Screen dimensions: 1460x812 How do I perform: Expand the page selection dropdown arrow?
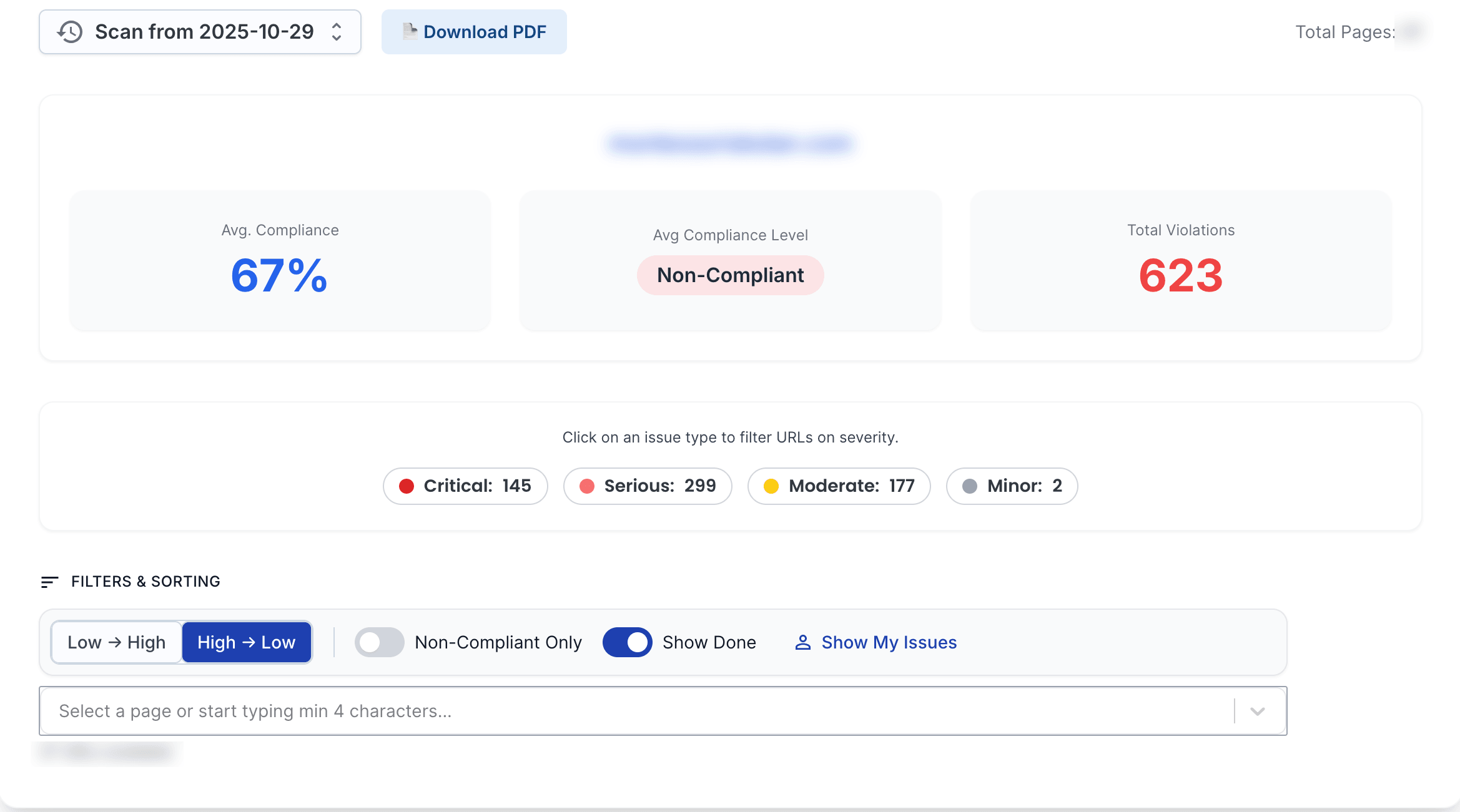coord(1257,711)
